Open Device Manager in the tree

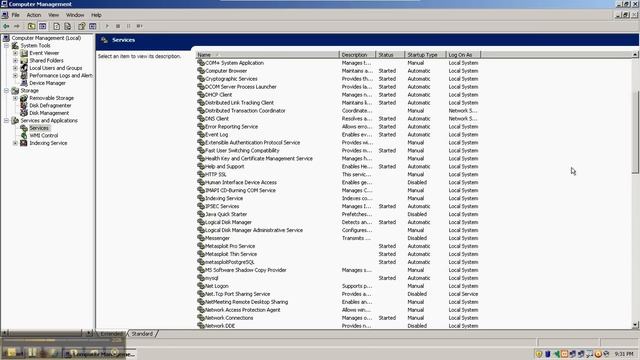click(47, 83)
